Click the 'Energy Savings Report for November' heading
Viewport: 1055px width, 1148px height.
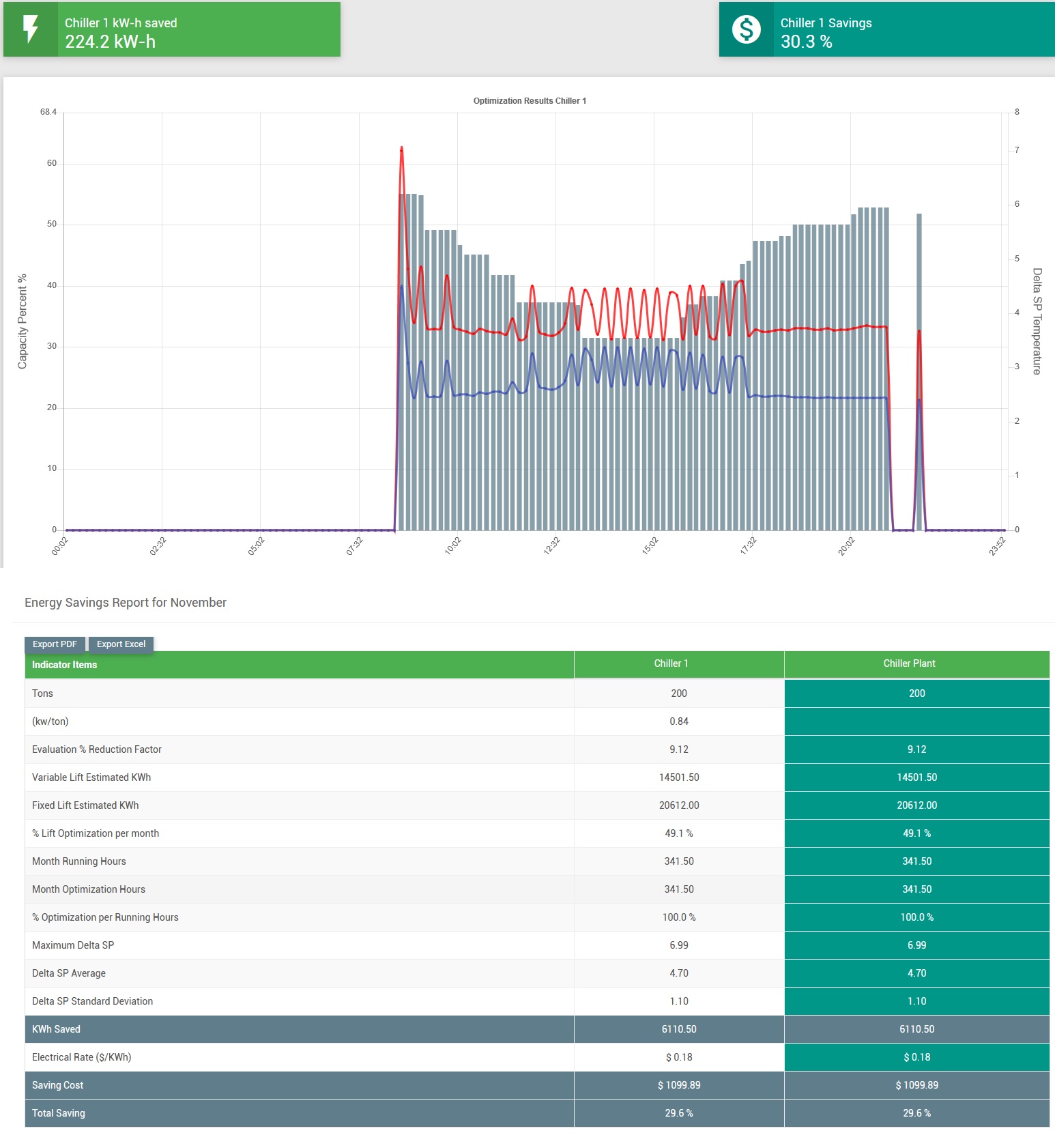pyautogui.click(x=126, y=603)
